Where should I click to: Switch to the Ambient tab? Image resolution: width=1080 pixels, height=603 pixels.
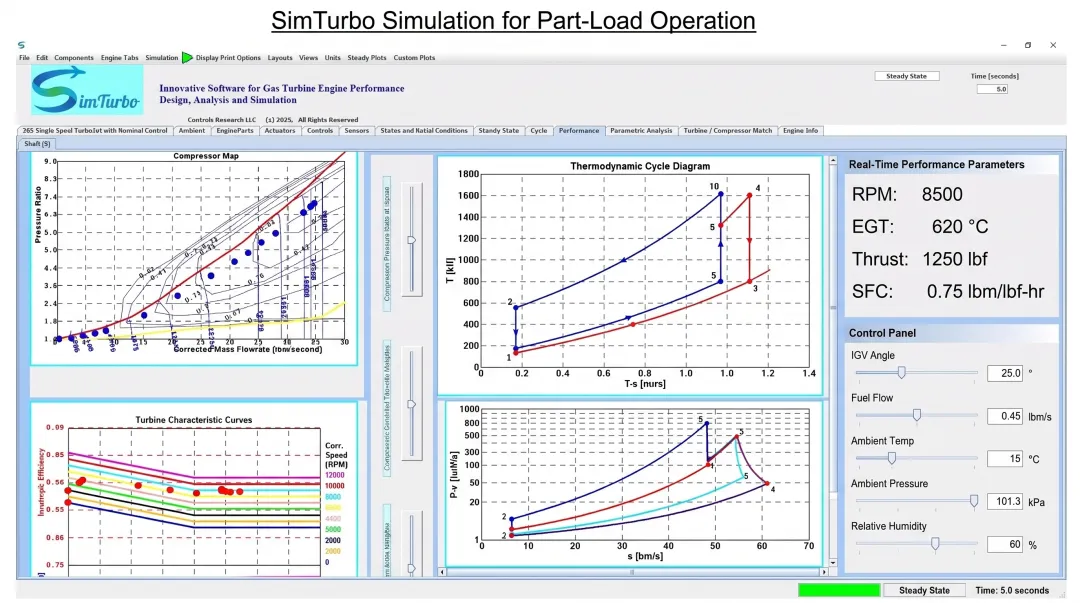tap(191, 130)
